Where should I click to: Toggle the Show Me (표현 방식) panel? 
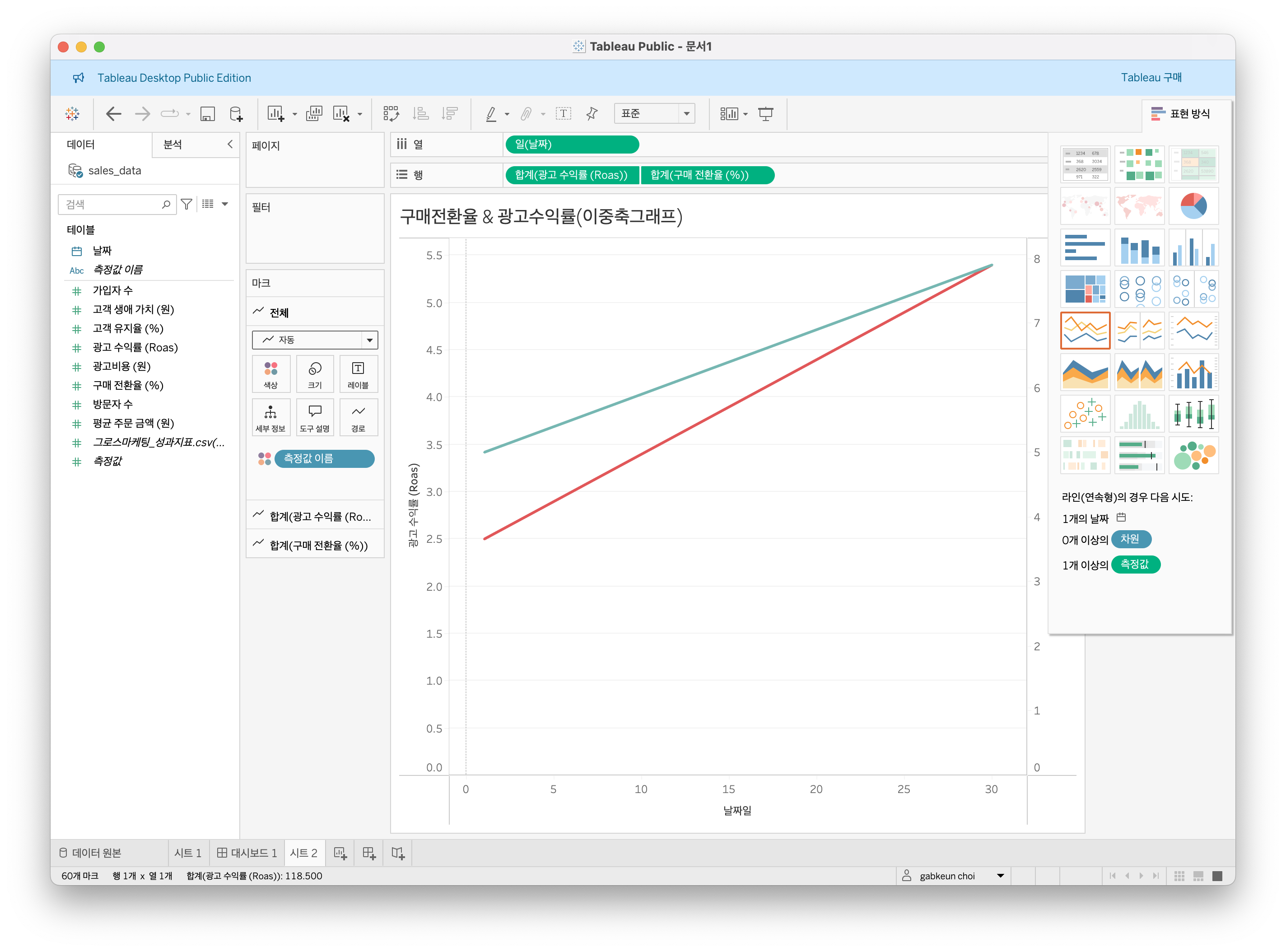1180,113
